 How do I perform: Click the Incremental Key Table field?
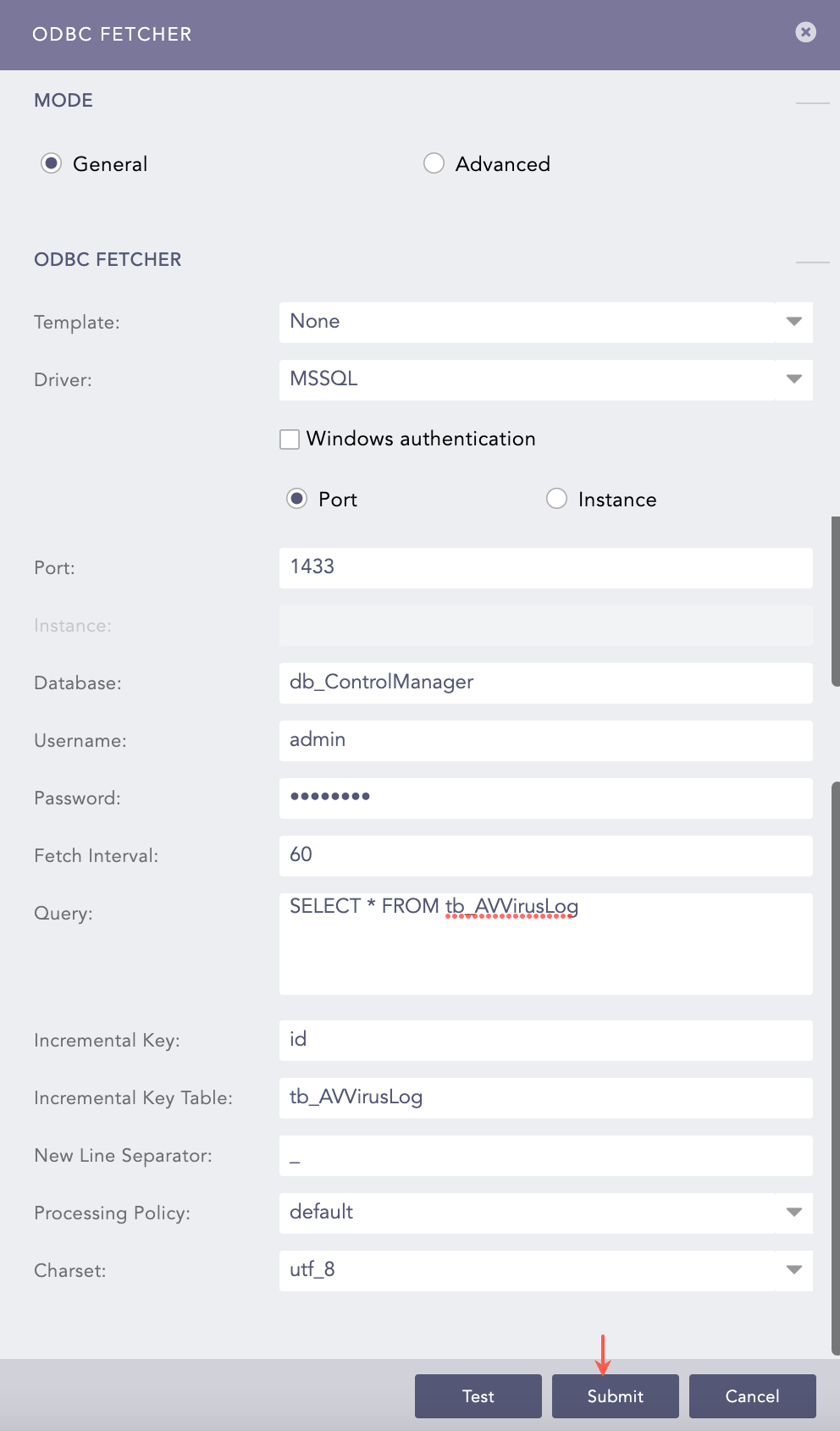pos(545,1097)
